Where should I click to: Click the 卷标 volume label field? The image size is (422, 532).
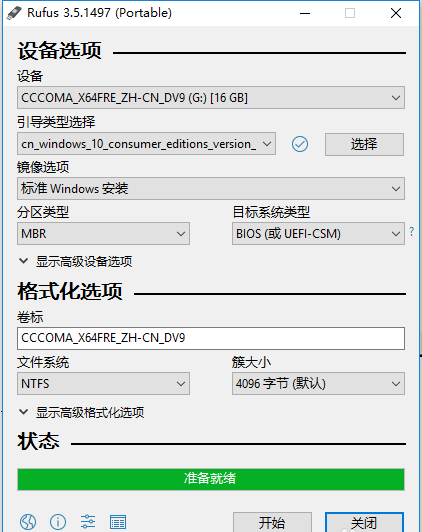coord(211,338)
